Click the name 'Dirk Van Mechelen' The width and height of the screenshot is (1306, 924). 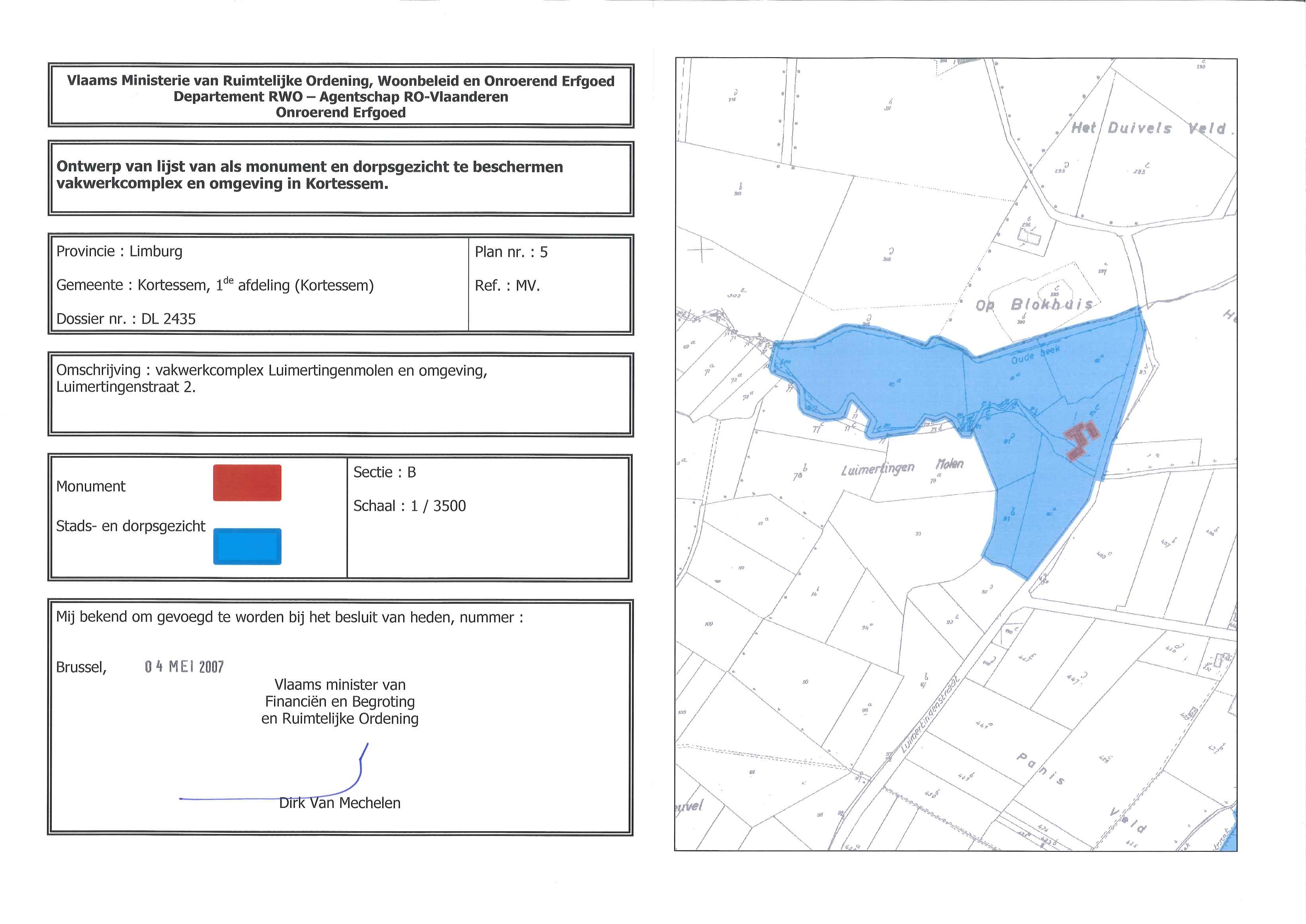(340, 803)
